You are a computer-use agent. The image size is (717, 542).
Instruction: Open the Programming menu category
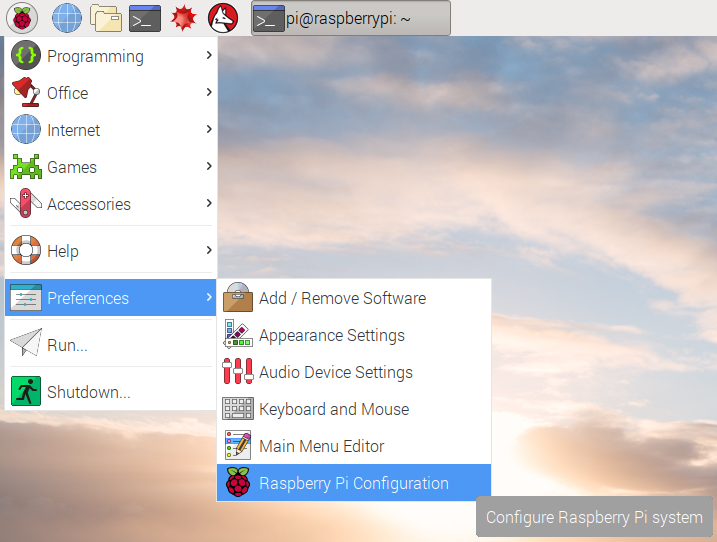(110, 55)
